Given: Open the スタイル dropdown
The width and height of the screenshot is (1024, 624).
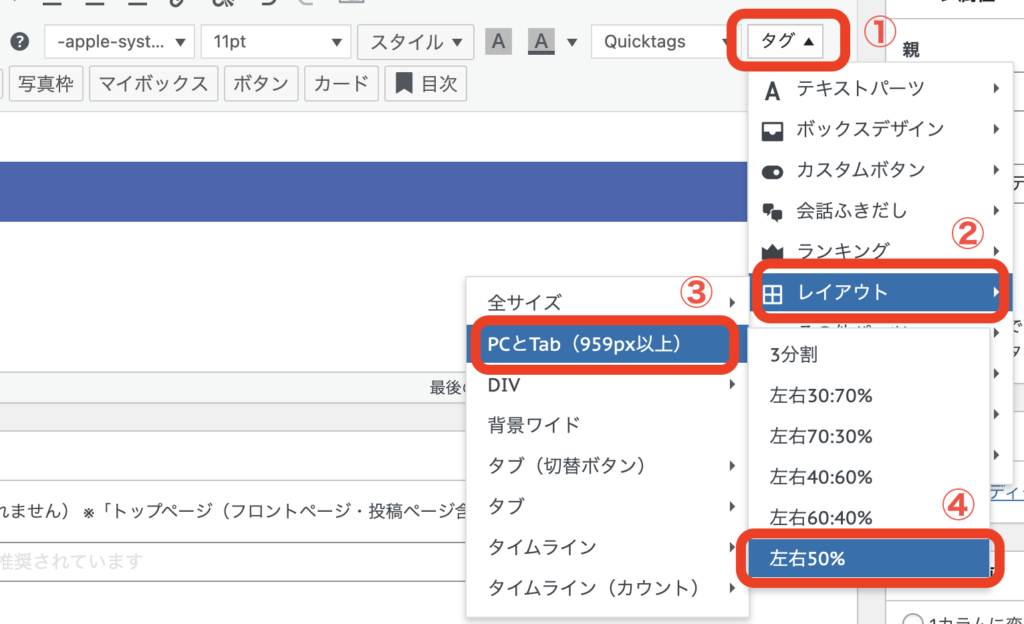Looking at the screenshot, I should tap(415, 42).
